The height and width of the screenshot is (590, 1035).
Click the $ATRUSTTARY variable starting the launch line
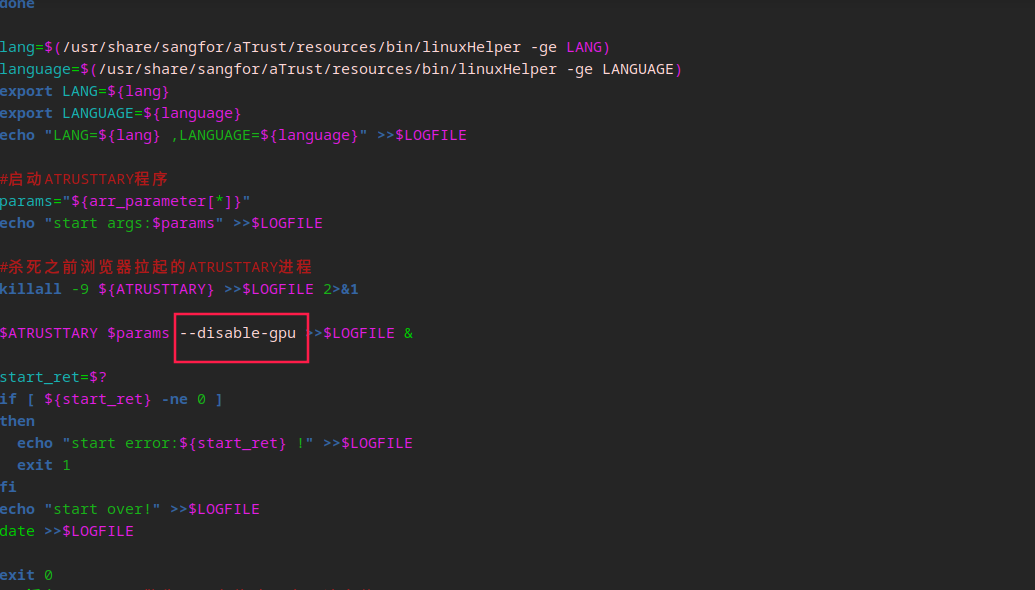(49, 333)
